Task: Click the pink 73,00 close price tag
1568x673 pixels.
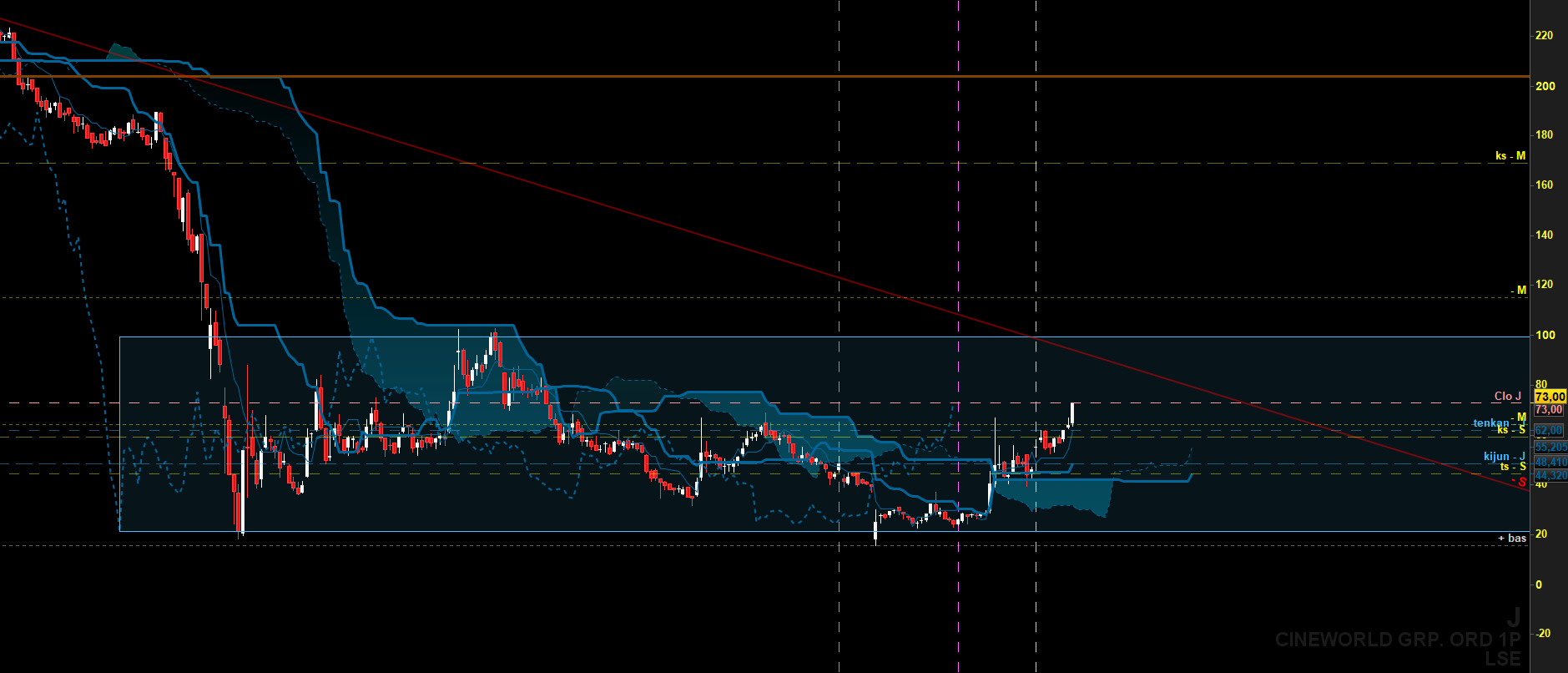Action: click(1549, 410)
